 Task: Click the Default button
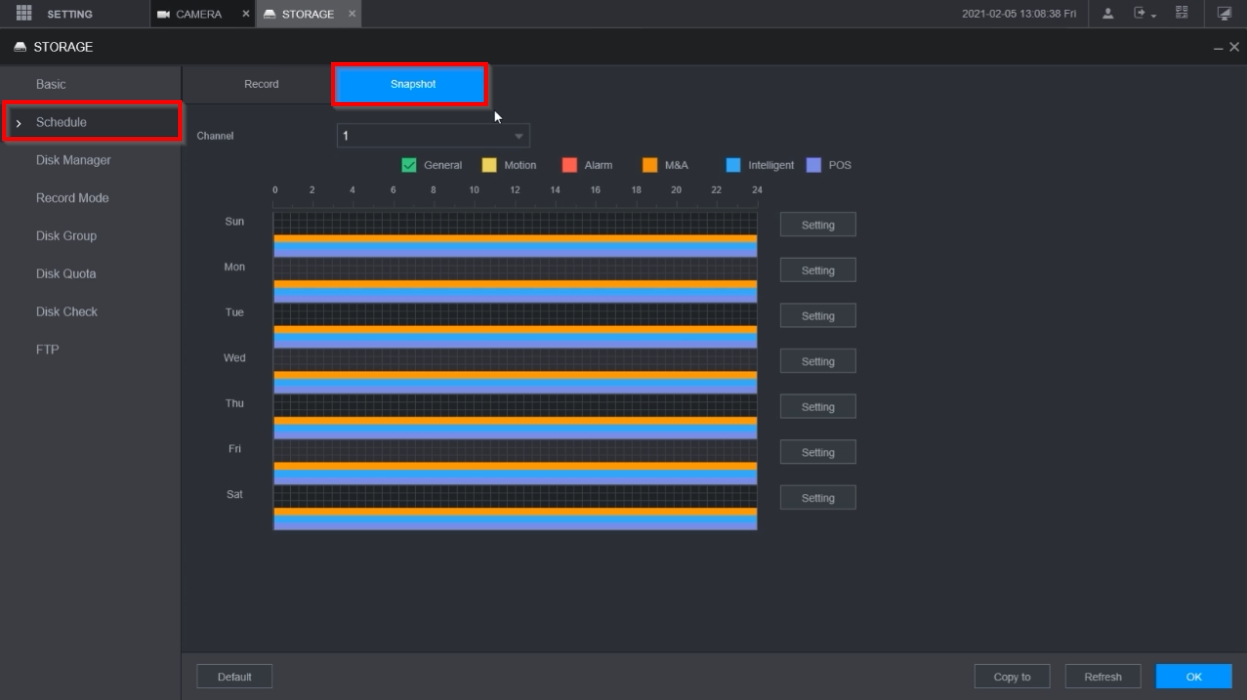234,677
